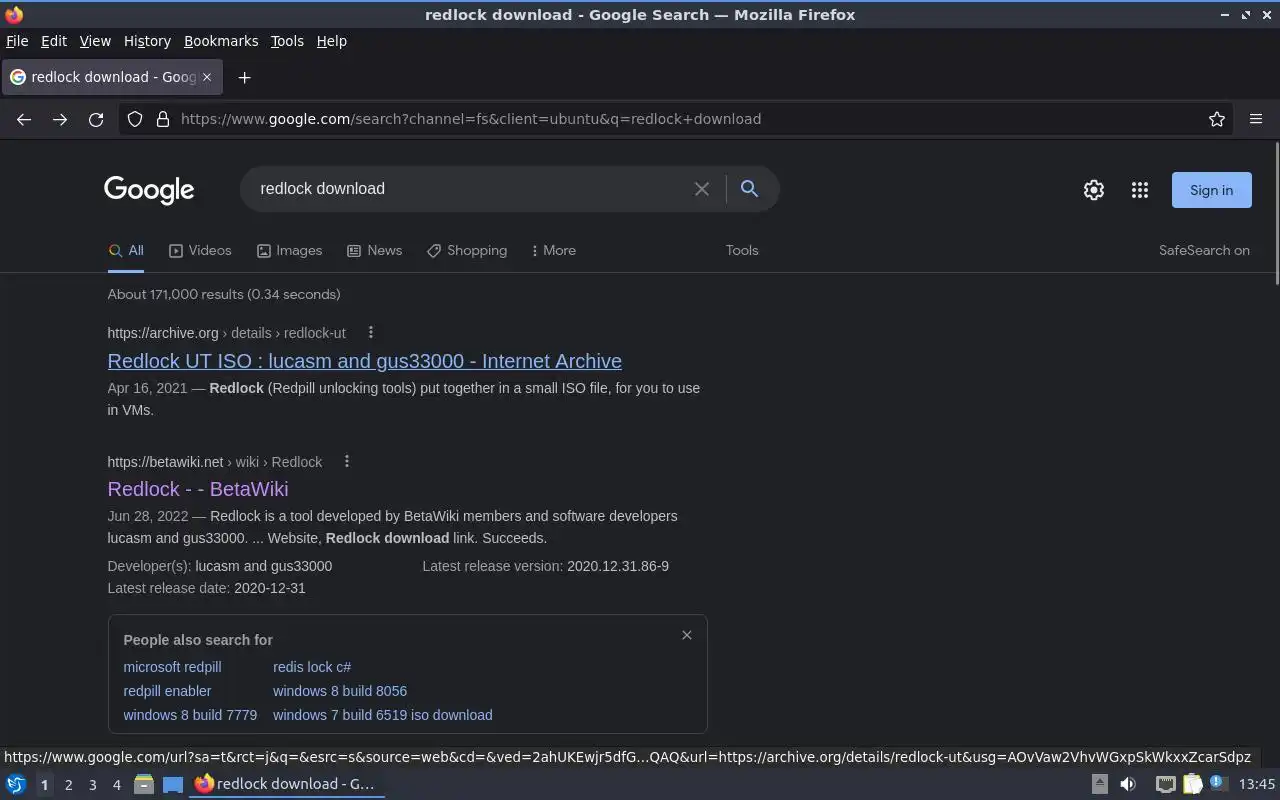Screen dimensions: 1280x800
Task: Open the Redlock BetaWiki result link
Action: click(x=198, y=489)
